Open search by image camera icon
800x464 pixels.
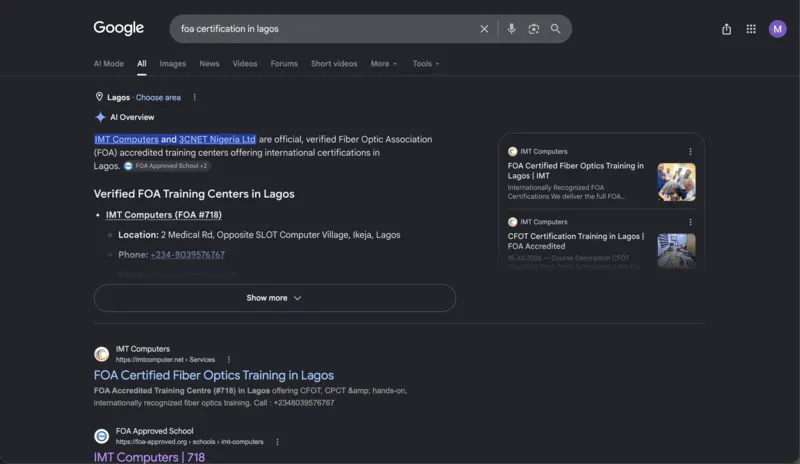click(534, 29)
